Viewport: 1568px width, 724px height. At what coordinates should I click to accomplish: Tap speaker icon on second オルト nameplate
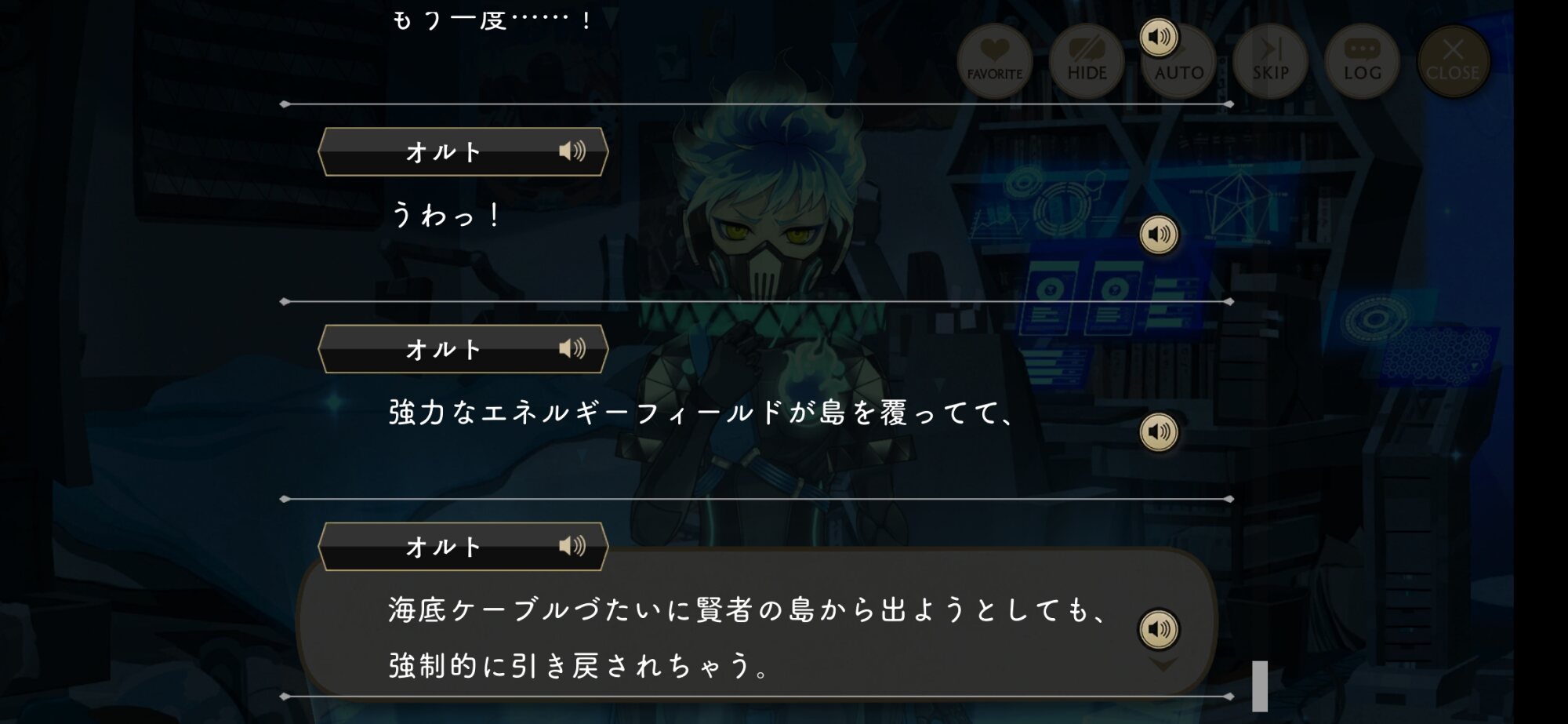572,348
